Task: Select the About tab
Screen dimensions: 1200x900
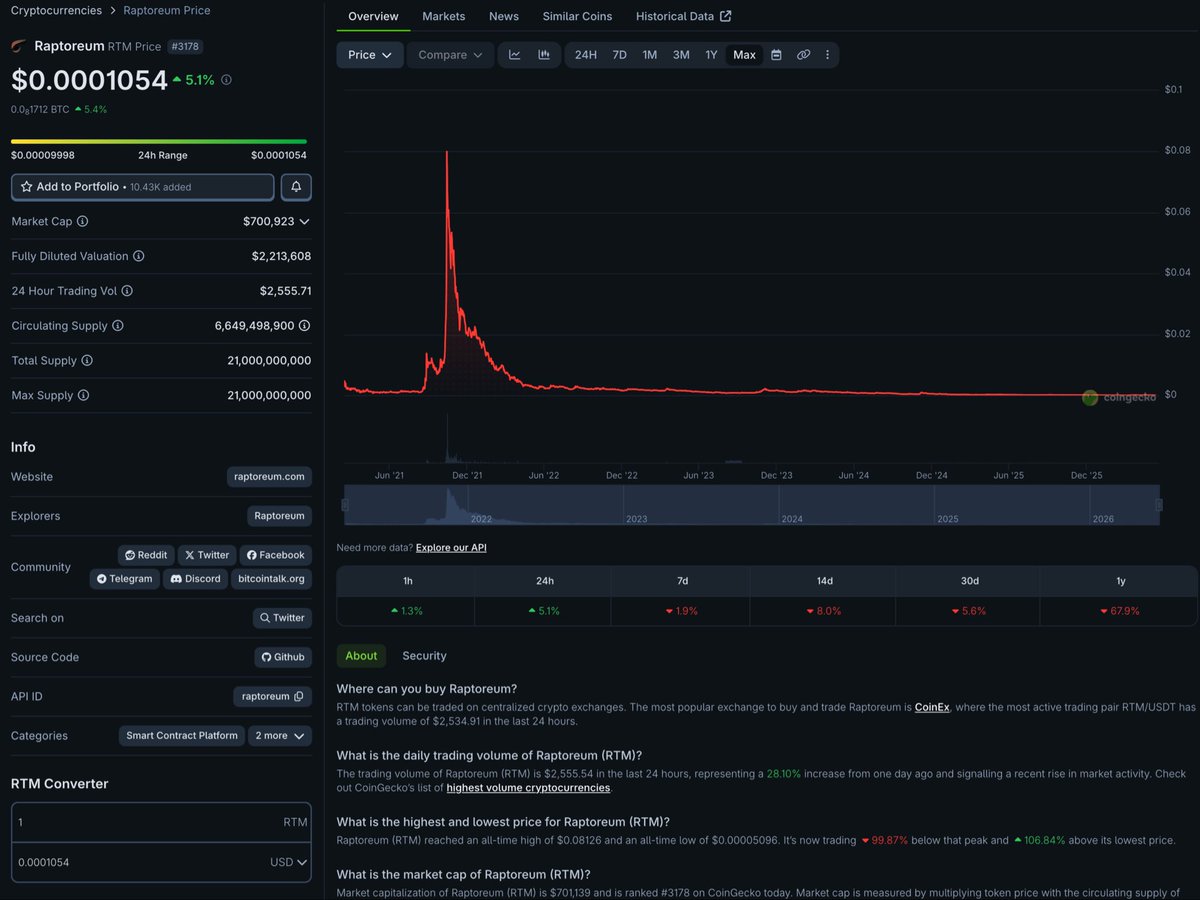Action: [x=361, y=656]
